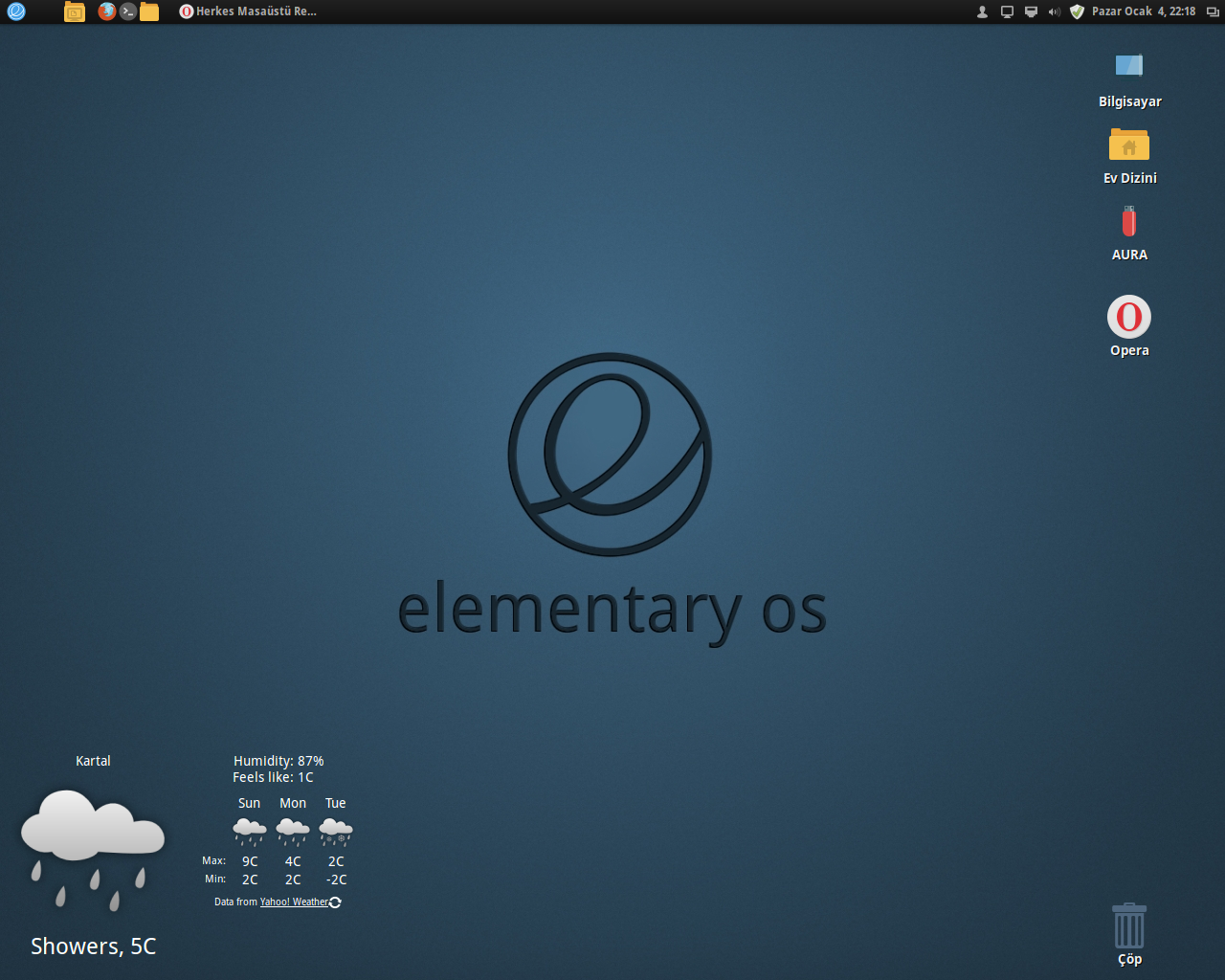The height and width of the screenshot is (980, 1225).
Task: Open the network connection tray icon
Action: [x=1031, y=11]
